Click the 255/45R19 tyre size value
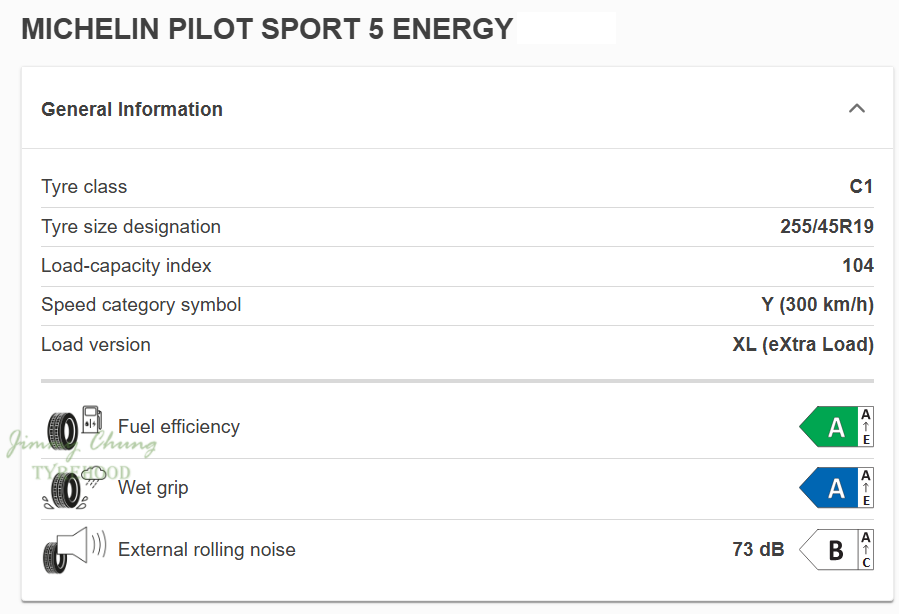Viewport: 899px width, 614px height. 826,227
